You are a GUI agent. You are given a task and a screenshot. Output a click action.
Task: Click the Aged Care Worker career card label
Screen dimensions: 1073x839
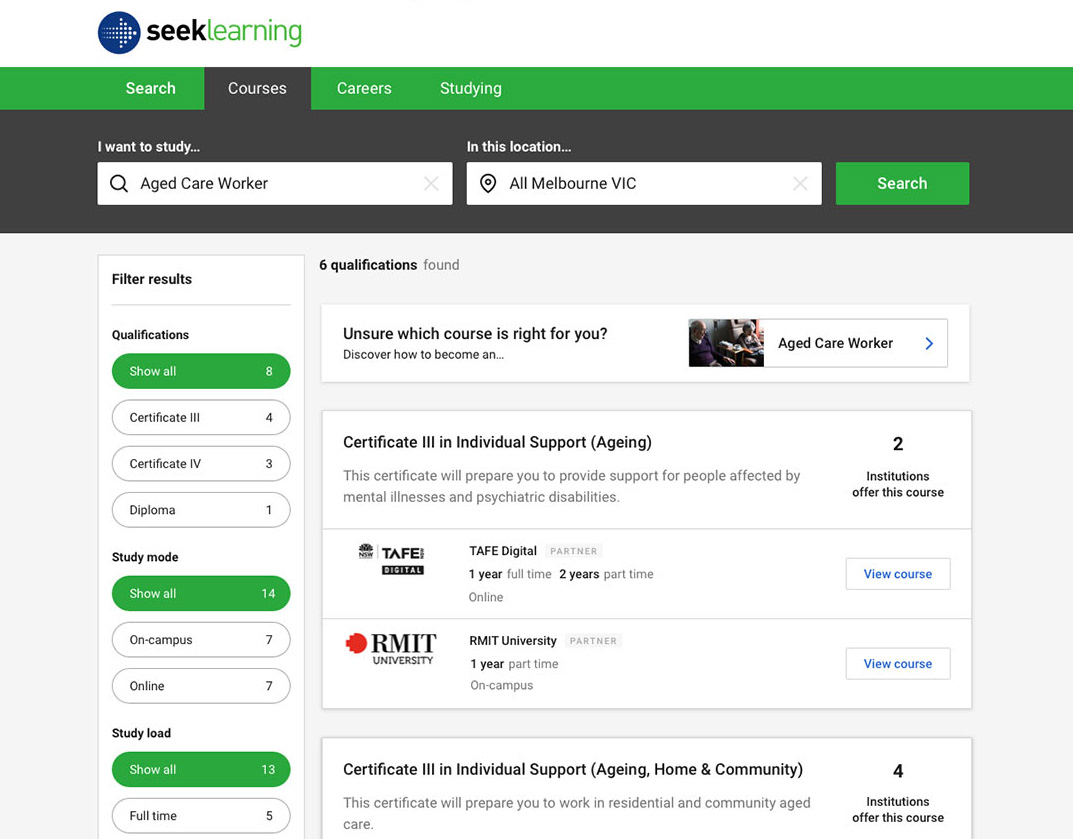836,344
